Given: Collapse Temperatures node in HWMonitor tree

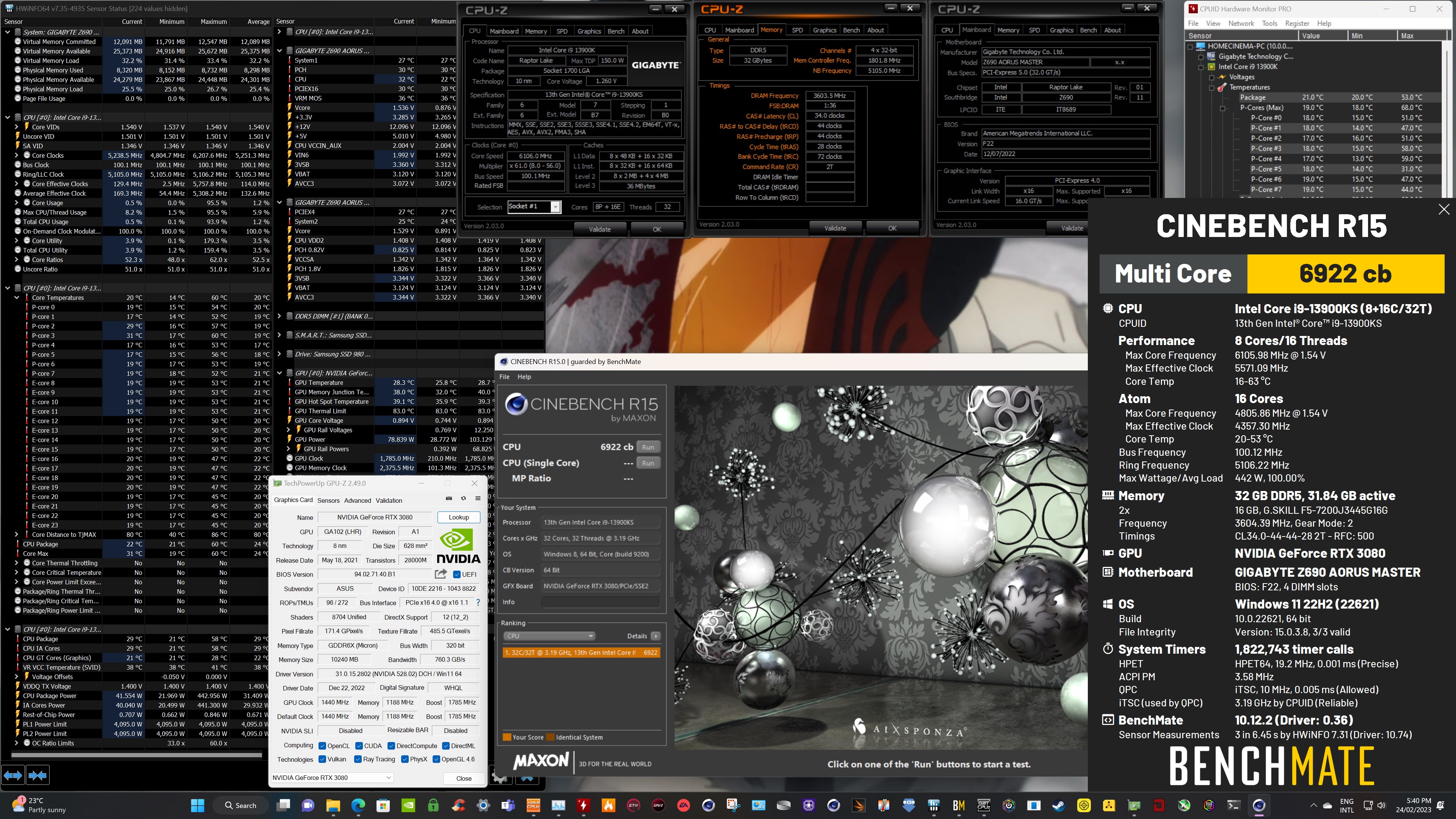Looking at the screenshot, I should (x=1211, y=88).
